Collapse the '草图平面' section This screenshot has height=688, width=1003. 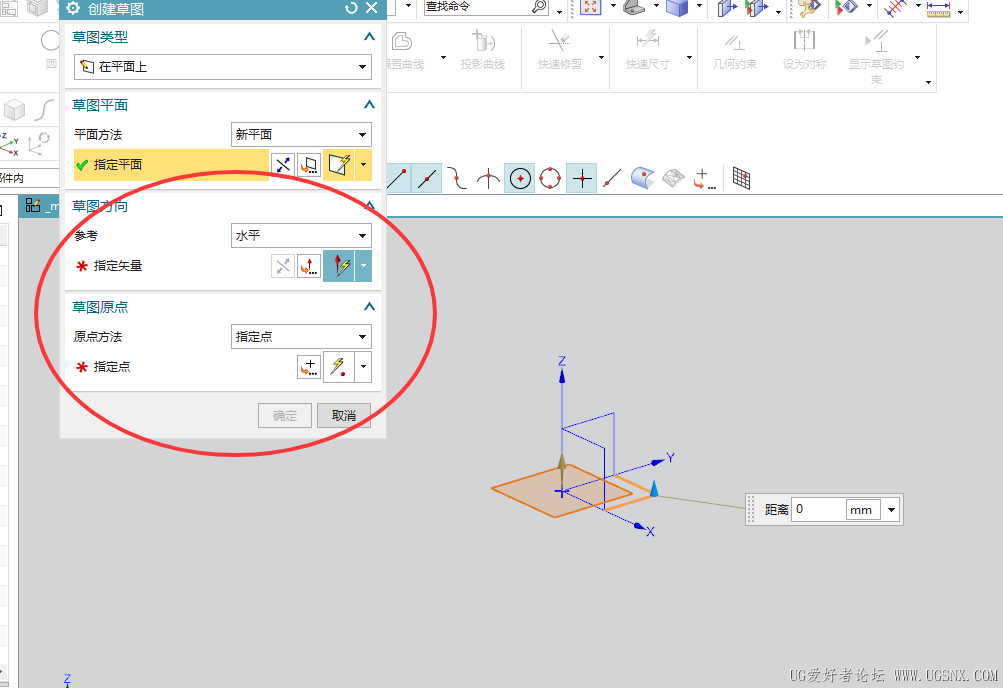[x=369, y=105]
